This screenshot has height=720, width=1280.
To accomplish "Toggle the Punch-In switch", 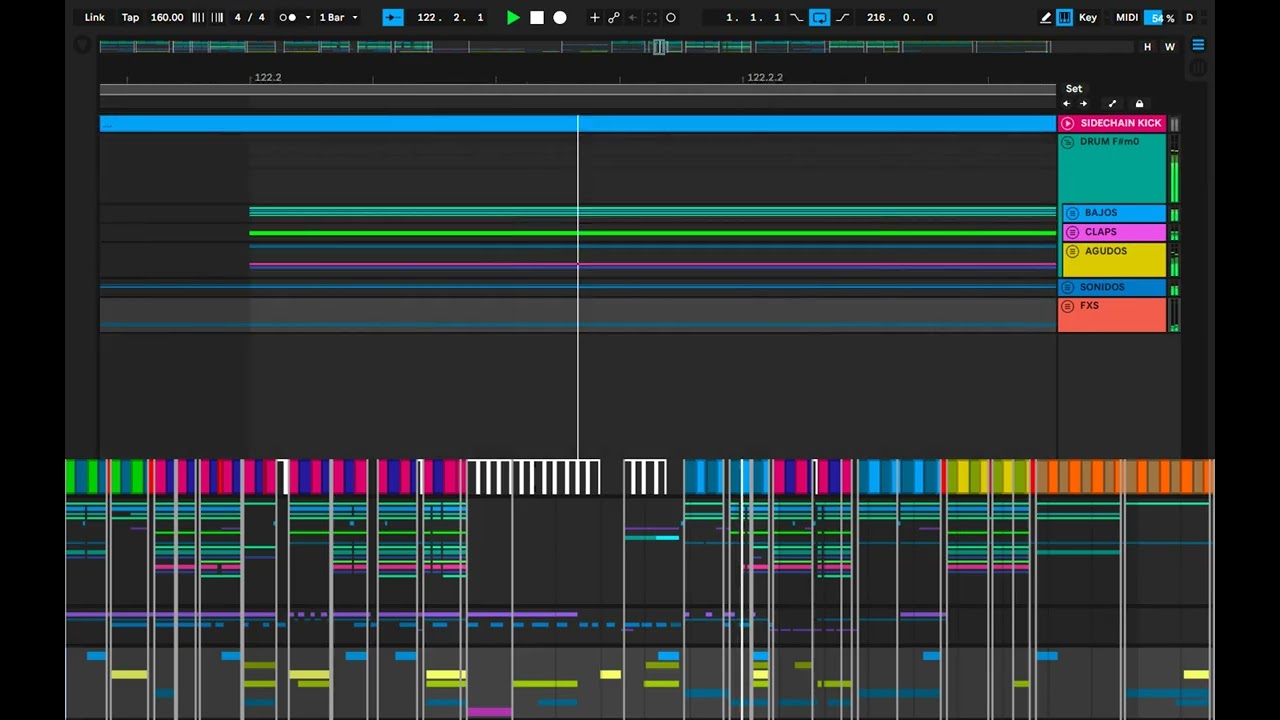I will [x=796, y=17].
